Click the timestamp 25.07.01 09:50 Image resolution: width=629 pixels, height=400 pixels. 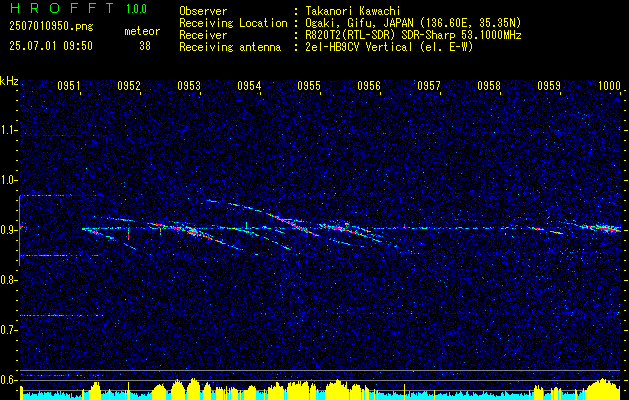pos(51,46)
